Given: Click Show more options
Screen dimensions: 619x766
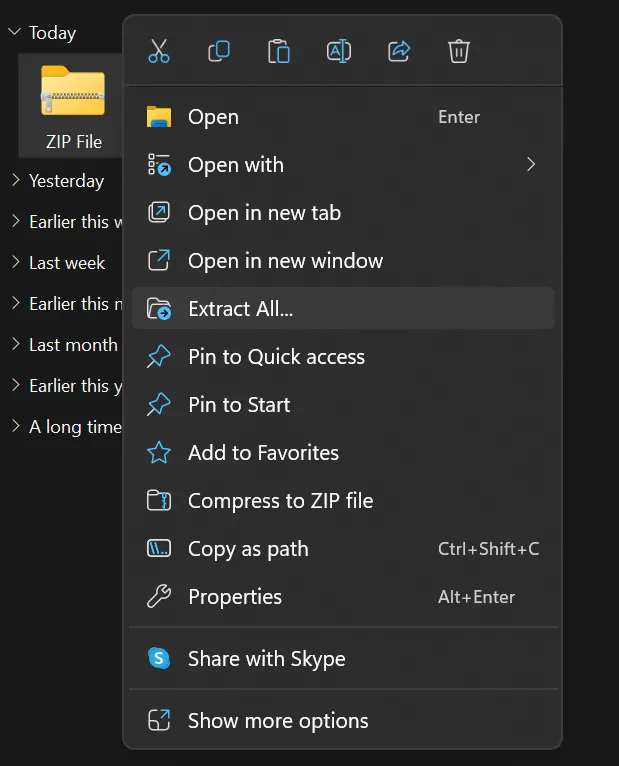Looking at the screenshot, I should pyautogui.click(x=278, y=721).
